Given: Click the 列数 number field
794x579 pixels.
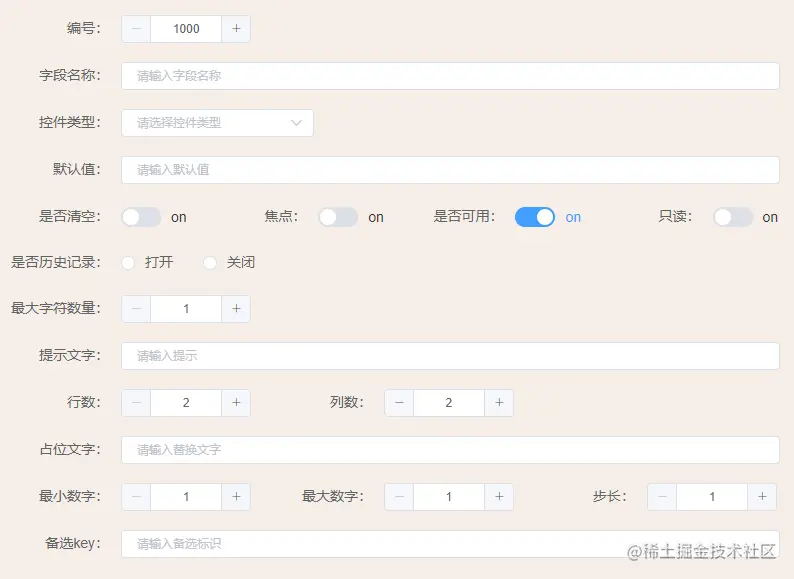Looking at the screenshot, I should pos(449,403).
